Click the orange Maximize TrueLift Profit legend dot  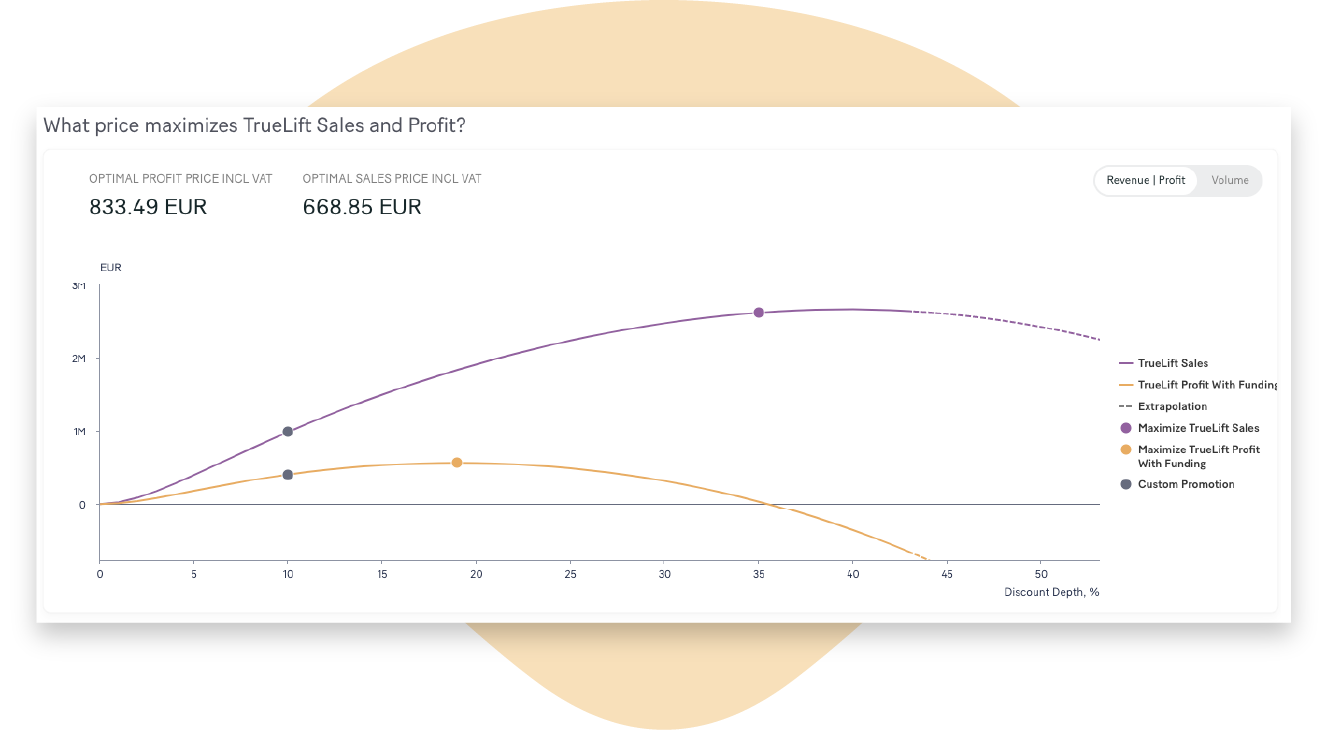point(1126,450)
